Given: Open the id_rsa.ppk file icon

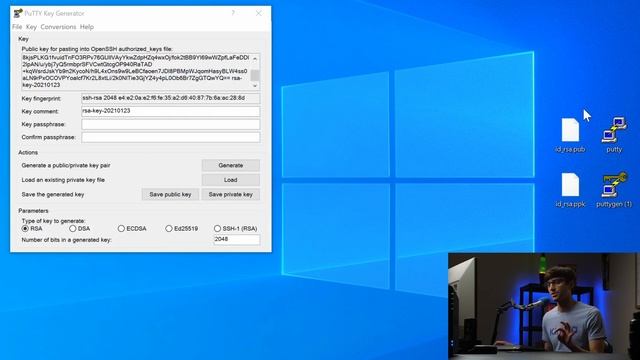Looking at the screenshot, I should pos(570,189).
